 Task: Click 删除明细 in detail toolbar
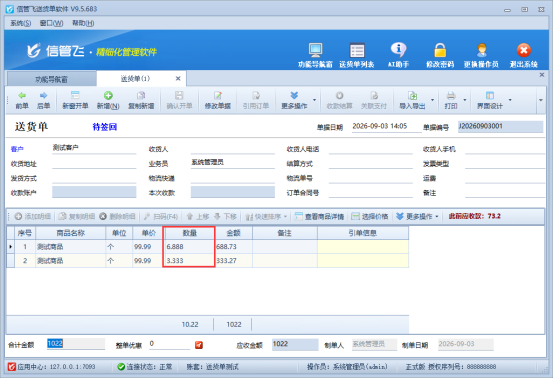point(117,217)
